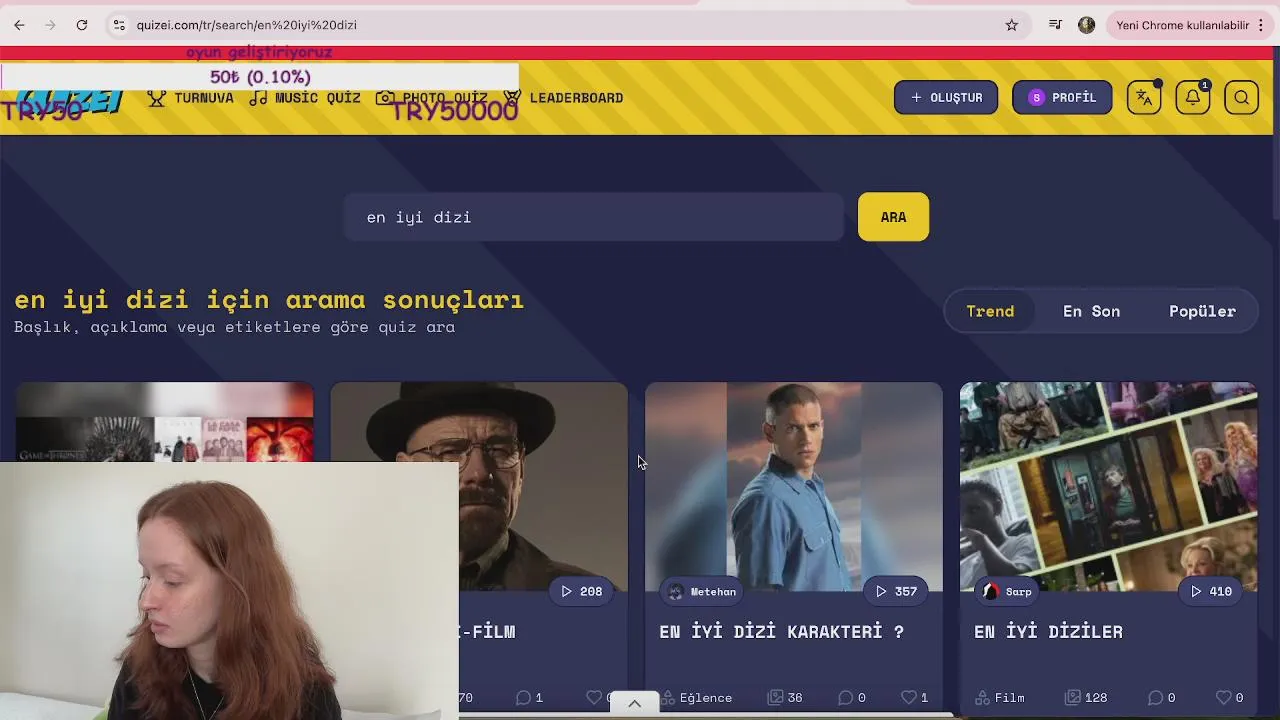Click the OLUŞTUR create button
The height and width of the screenshot is (720, 1280).
[x=946, y=97]
